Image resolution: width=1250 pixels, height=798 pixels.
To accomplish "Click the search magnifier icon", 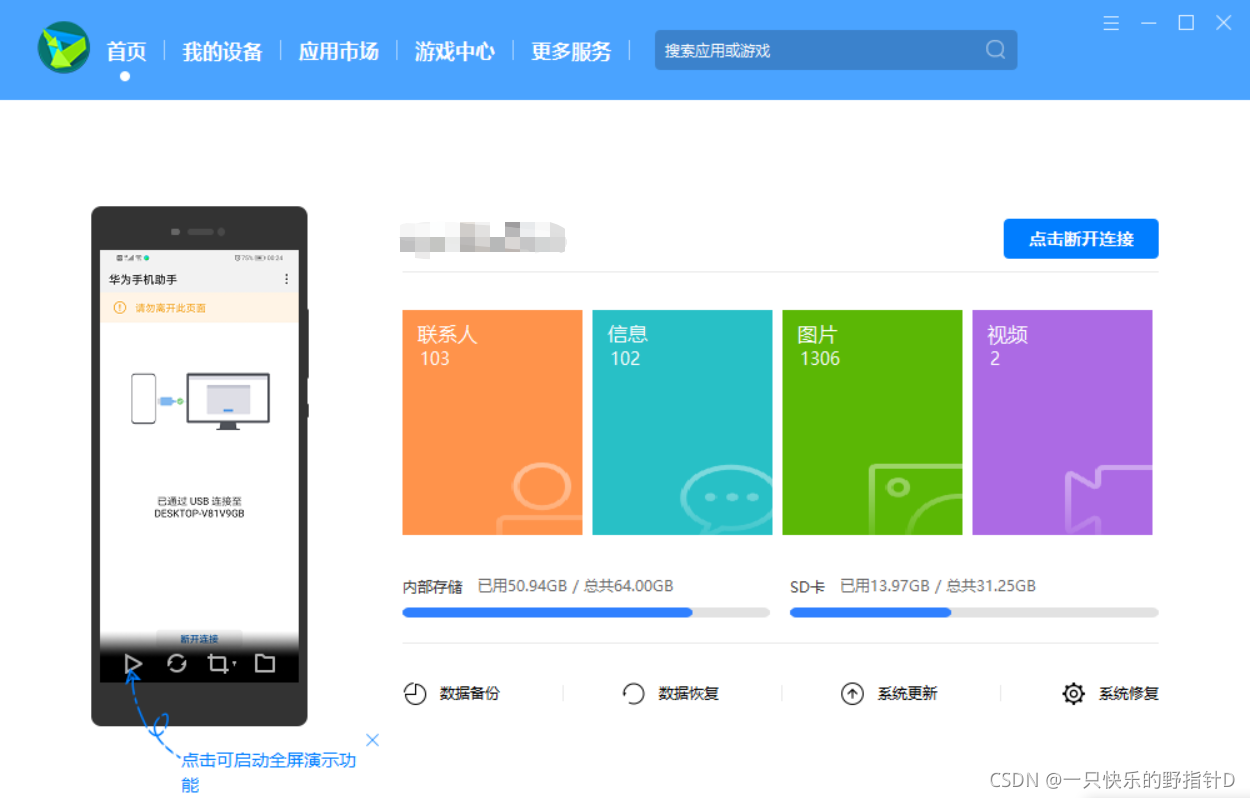I will 995,50.
